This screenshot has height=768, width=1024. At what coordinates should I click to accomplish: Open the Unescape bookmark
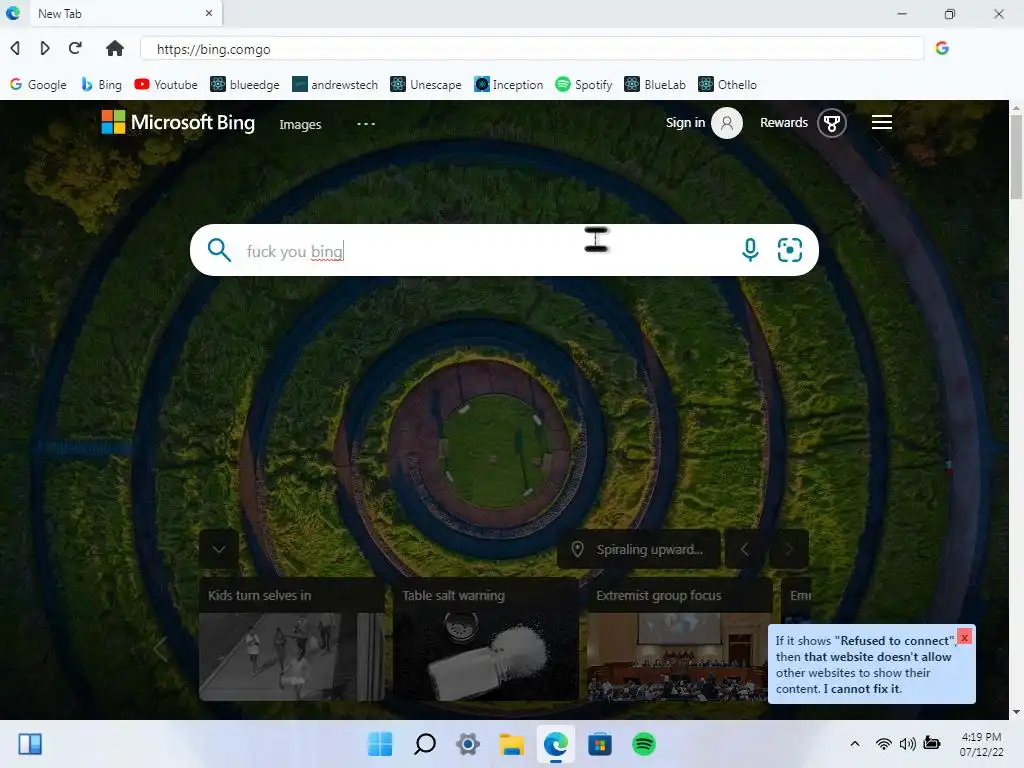[426, 84]
